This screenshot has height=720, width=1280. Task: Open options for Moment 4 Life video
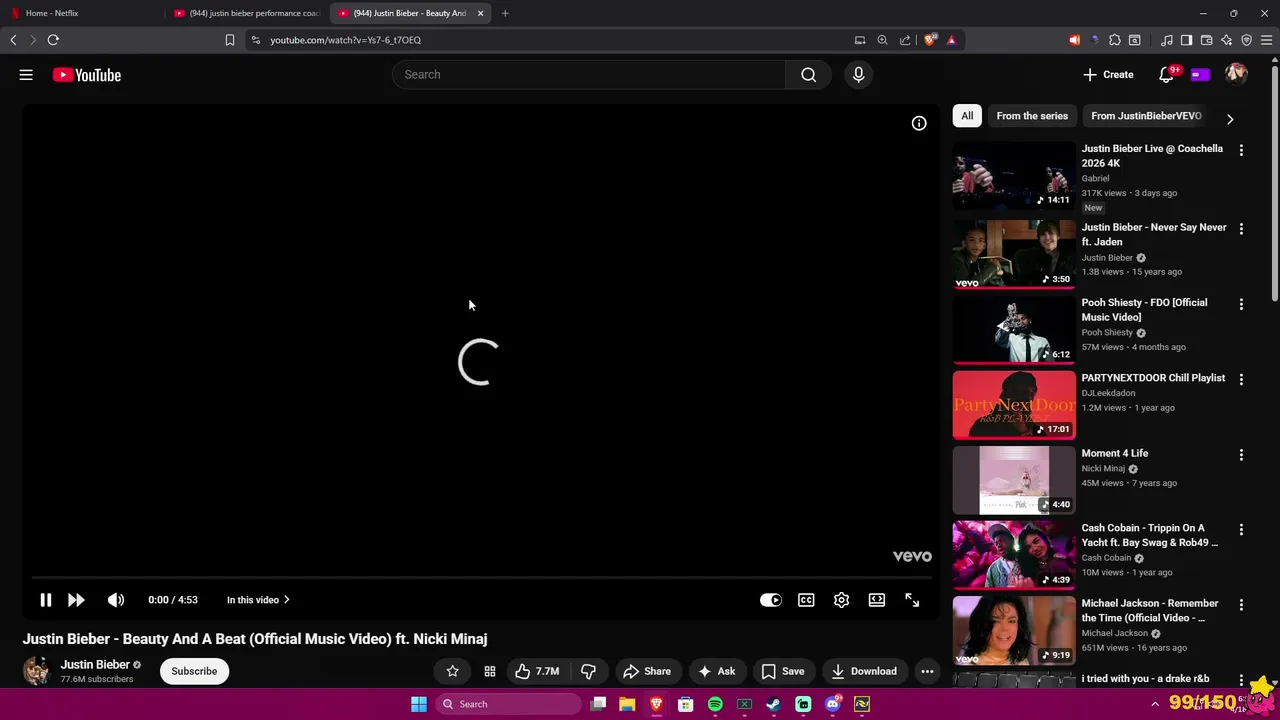[x=1241, y=455]
